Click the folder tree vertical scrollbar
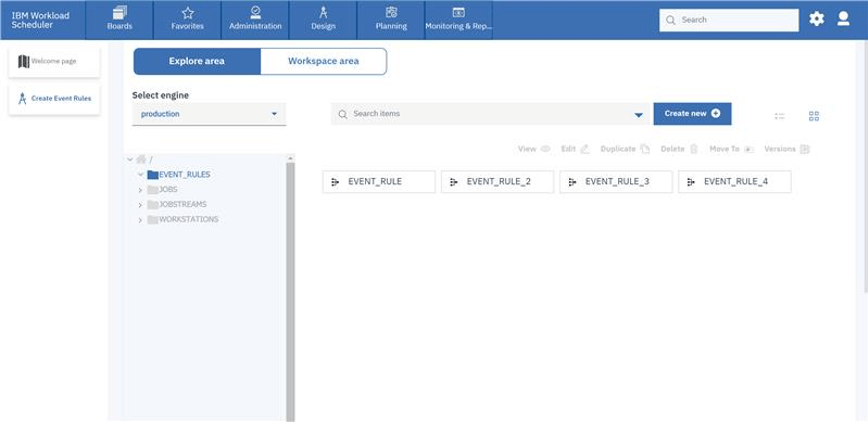Image resolution: width=868 pixels, height=422 pixels. coord(290,290)
